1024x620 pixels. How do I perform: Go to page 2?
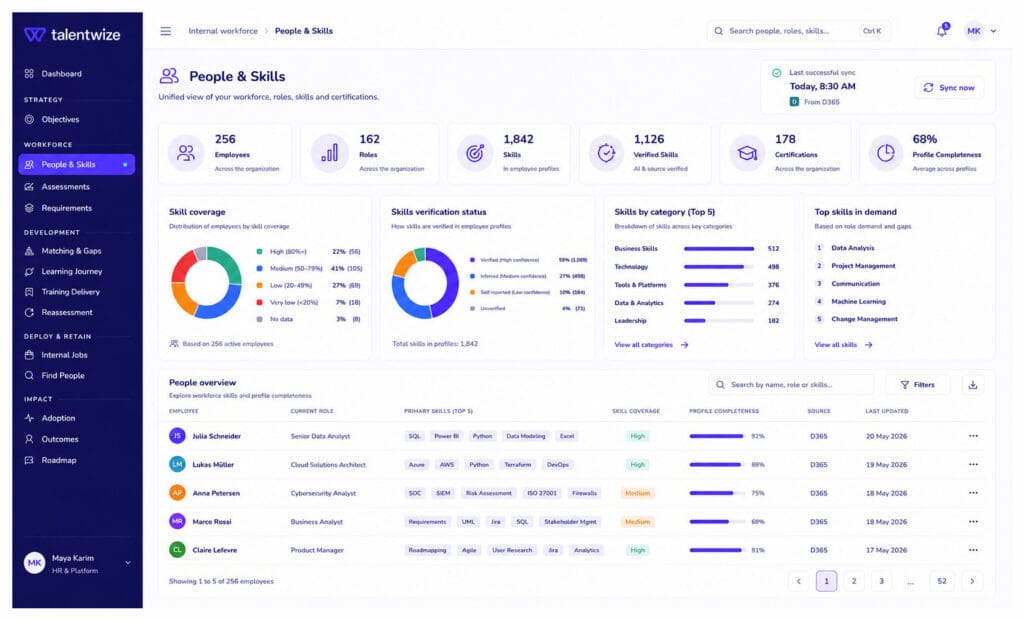point(854,581)
